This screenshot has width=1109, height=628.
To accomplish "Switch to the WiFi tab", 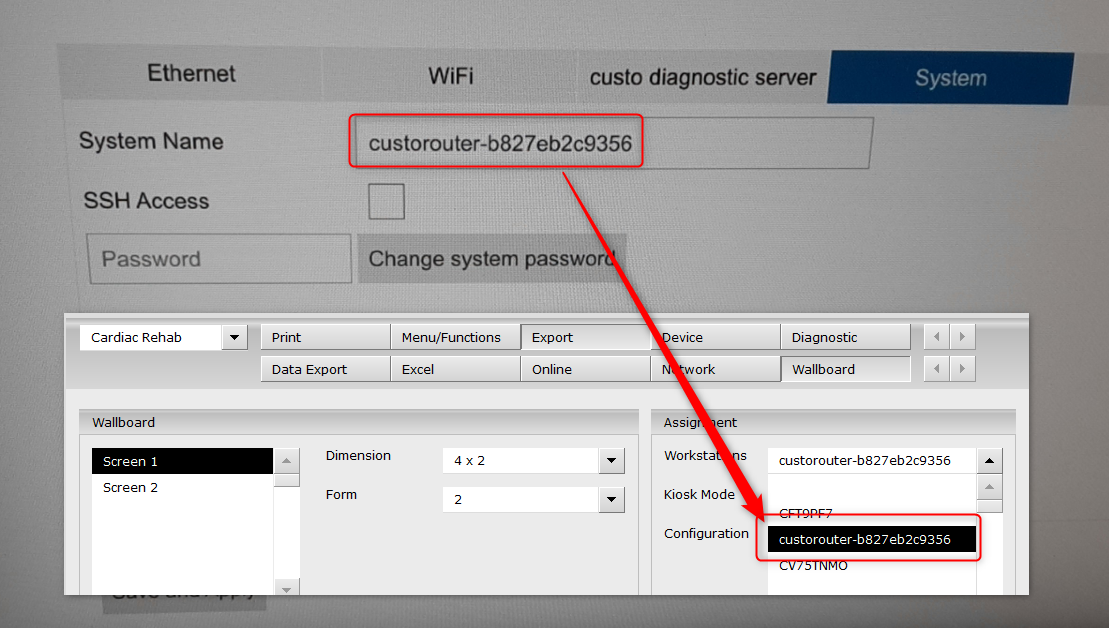I will [x=451, y=75].
